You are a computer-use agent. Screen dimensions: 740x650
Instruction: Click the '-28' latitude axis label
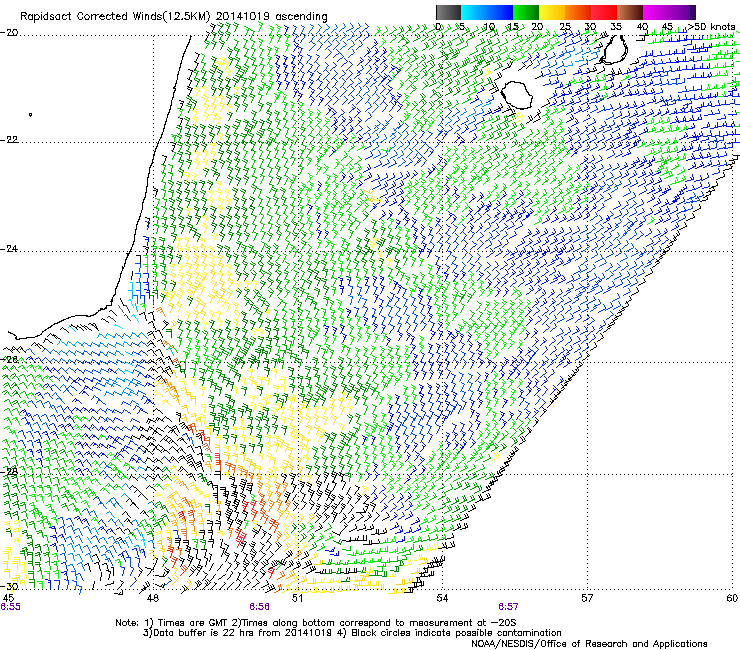point(9,472)
